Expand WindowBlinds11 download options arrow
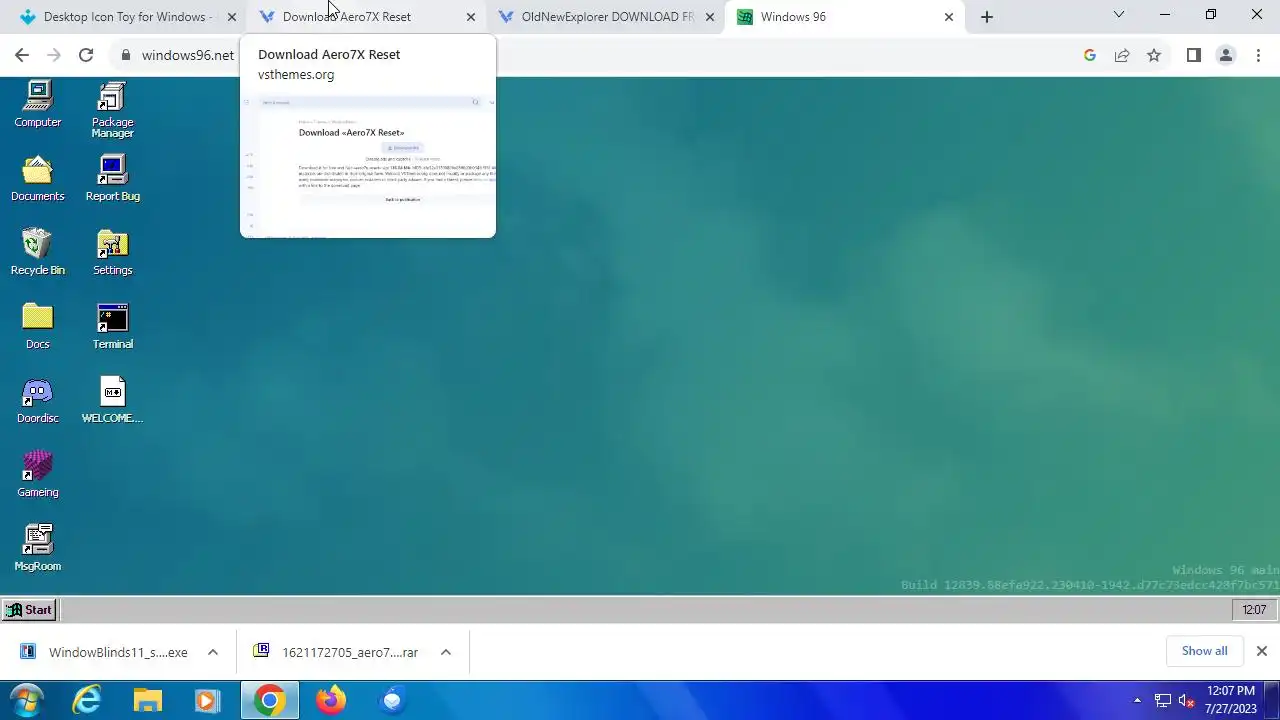 [x=213, y=652]
